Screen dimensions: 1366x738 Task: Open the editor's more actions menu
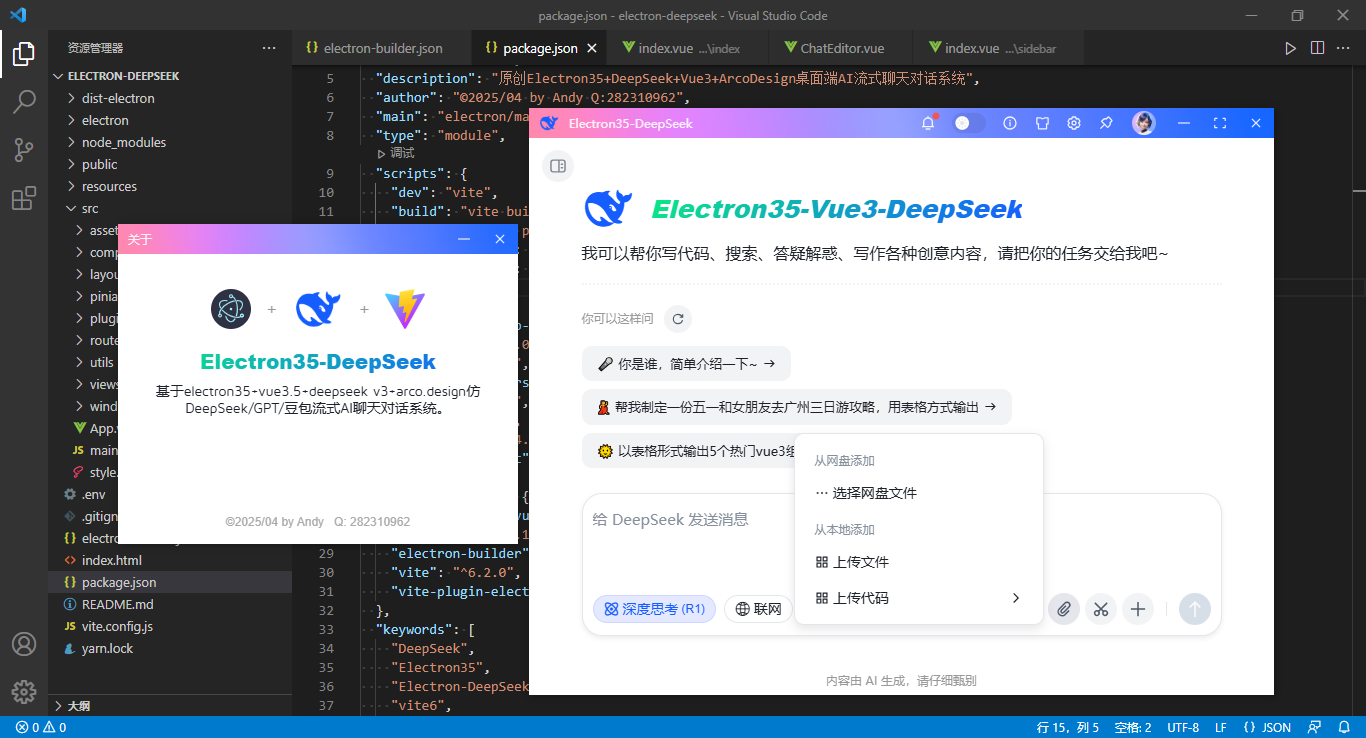coord(1345,48)
